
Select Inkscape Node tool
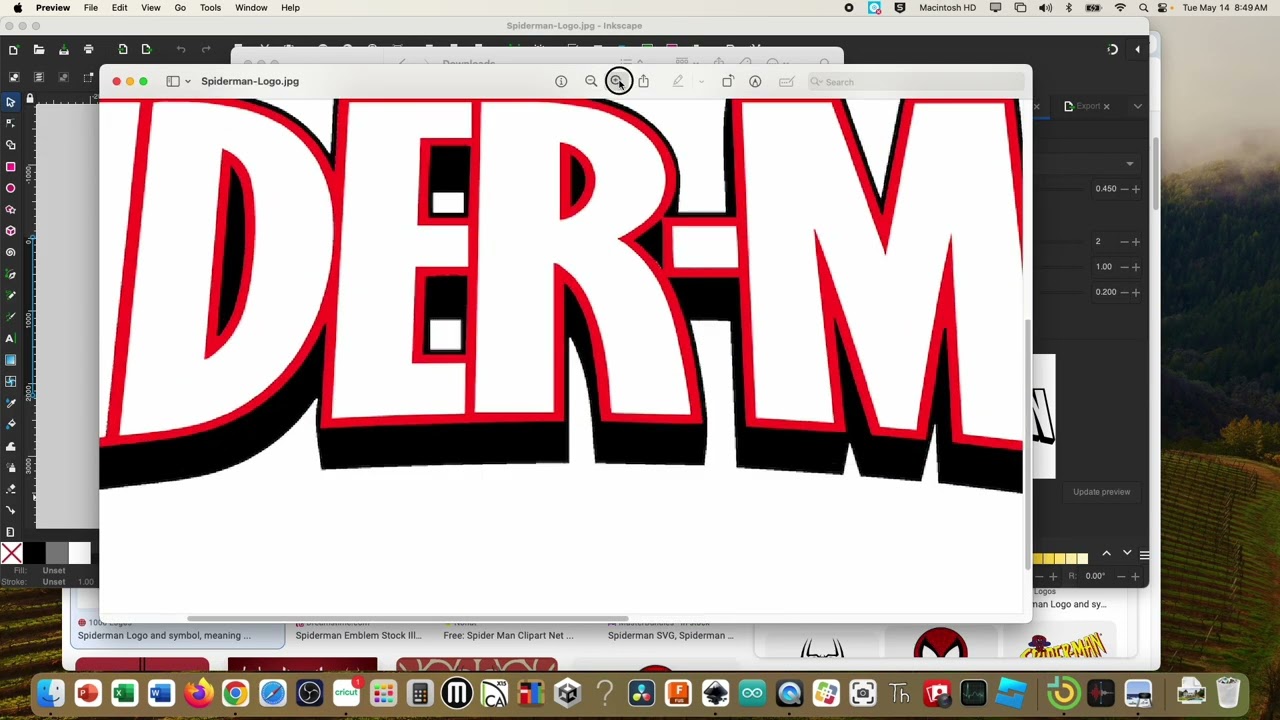pyautogui.click(x=11, y=123)
